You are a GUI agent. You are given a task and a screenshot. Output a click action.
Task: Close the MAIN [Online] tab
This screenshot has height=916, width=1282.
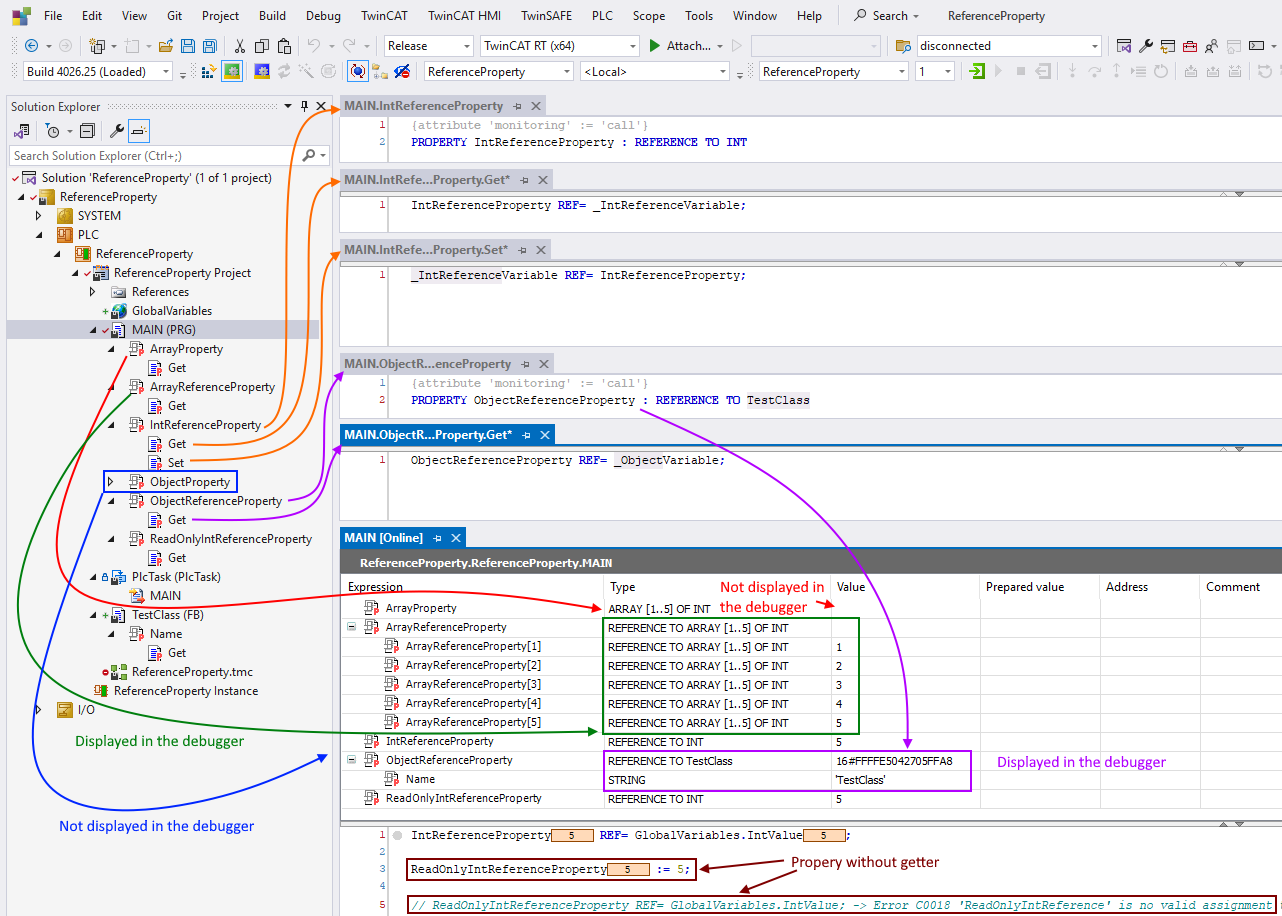point(456,538)
